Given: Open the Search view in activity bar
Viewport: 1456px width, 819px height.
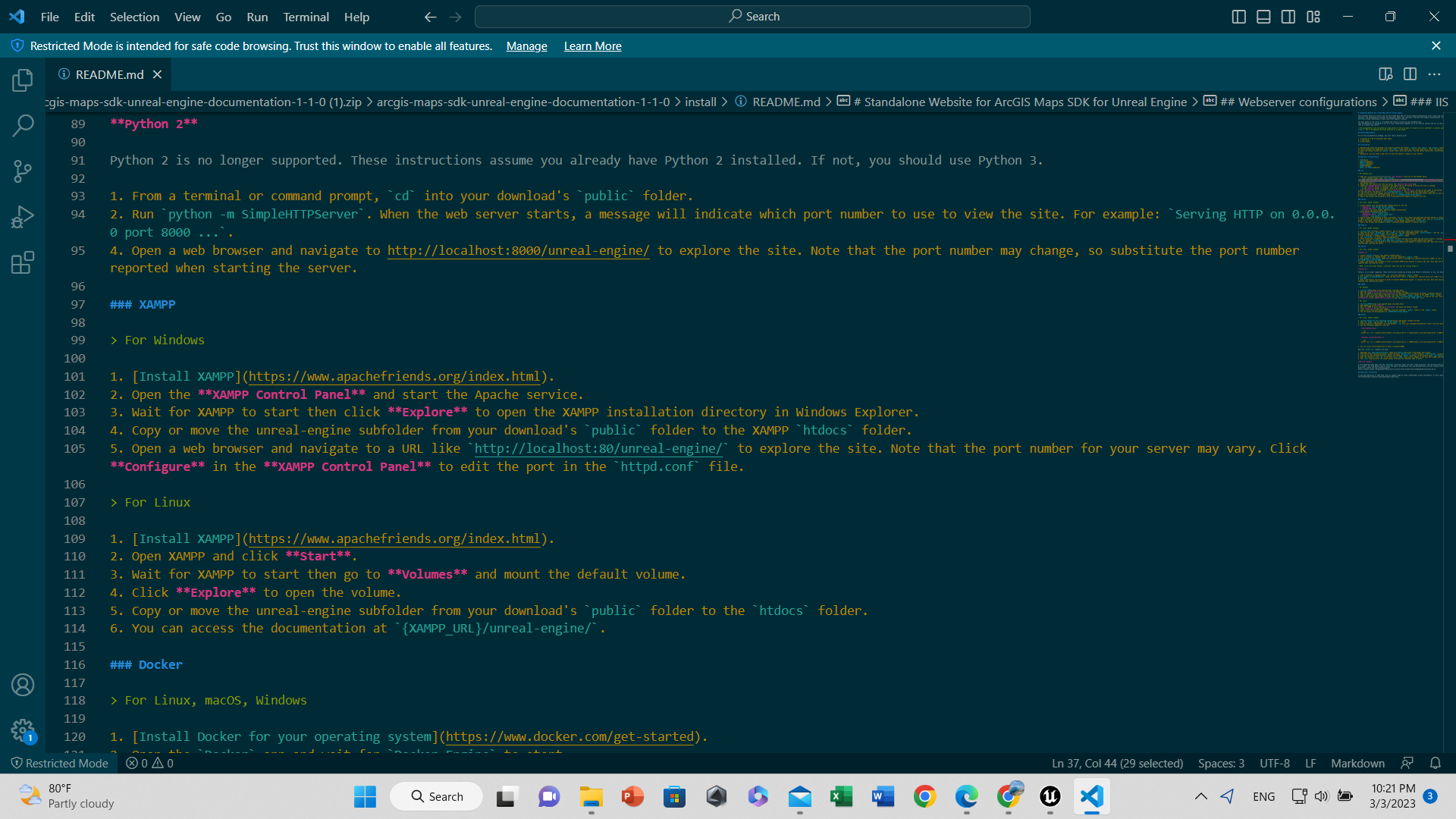Looking at the screenshot, I should [x=23, y=126].
